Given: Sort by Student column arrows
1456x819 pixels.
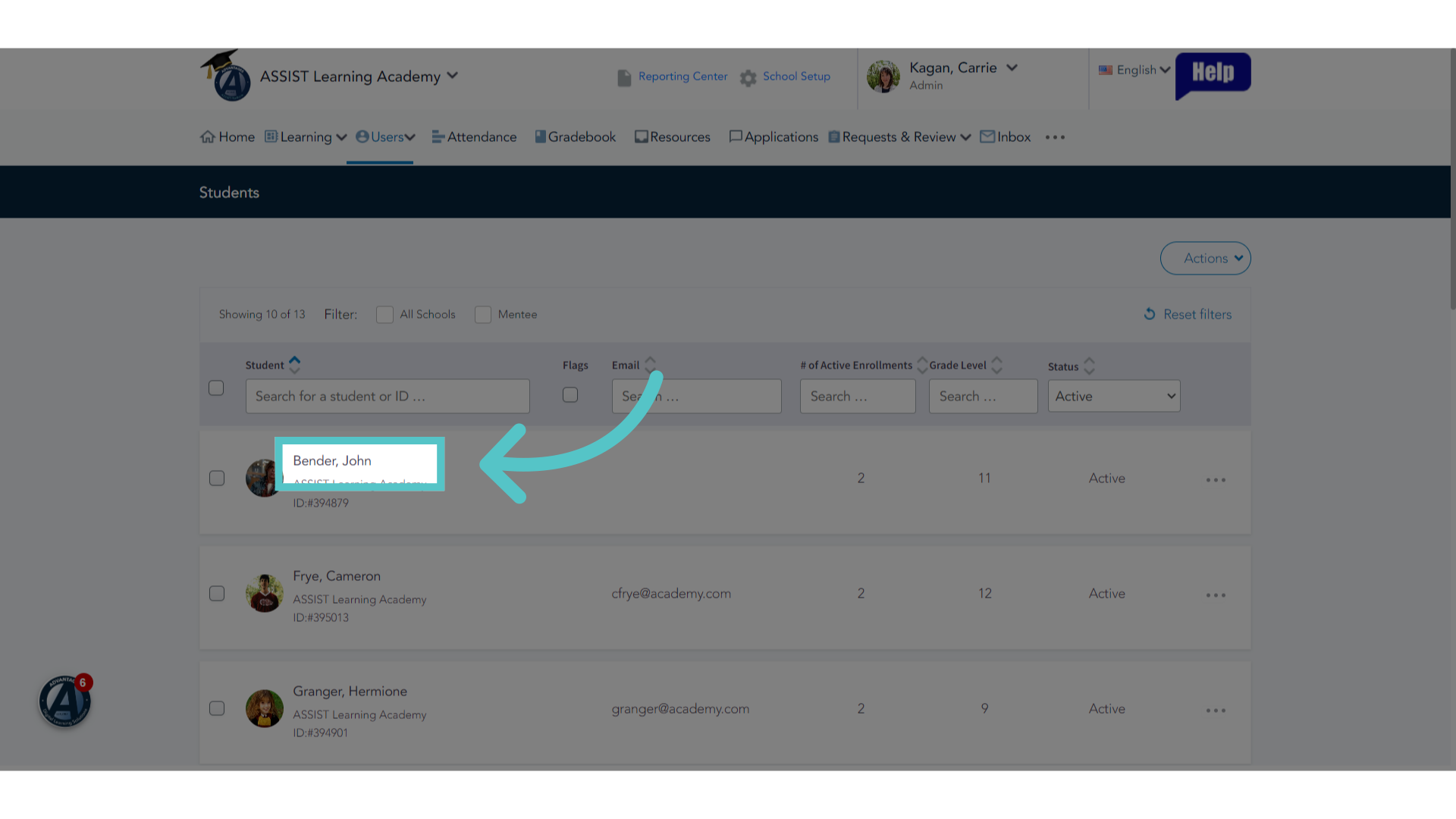Looking at the screenshot, I should (x=295, y=365).
